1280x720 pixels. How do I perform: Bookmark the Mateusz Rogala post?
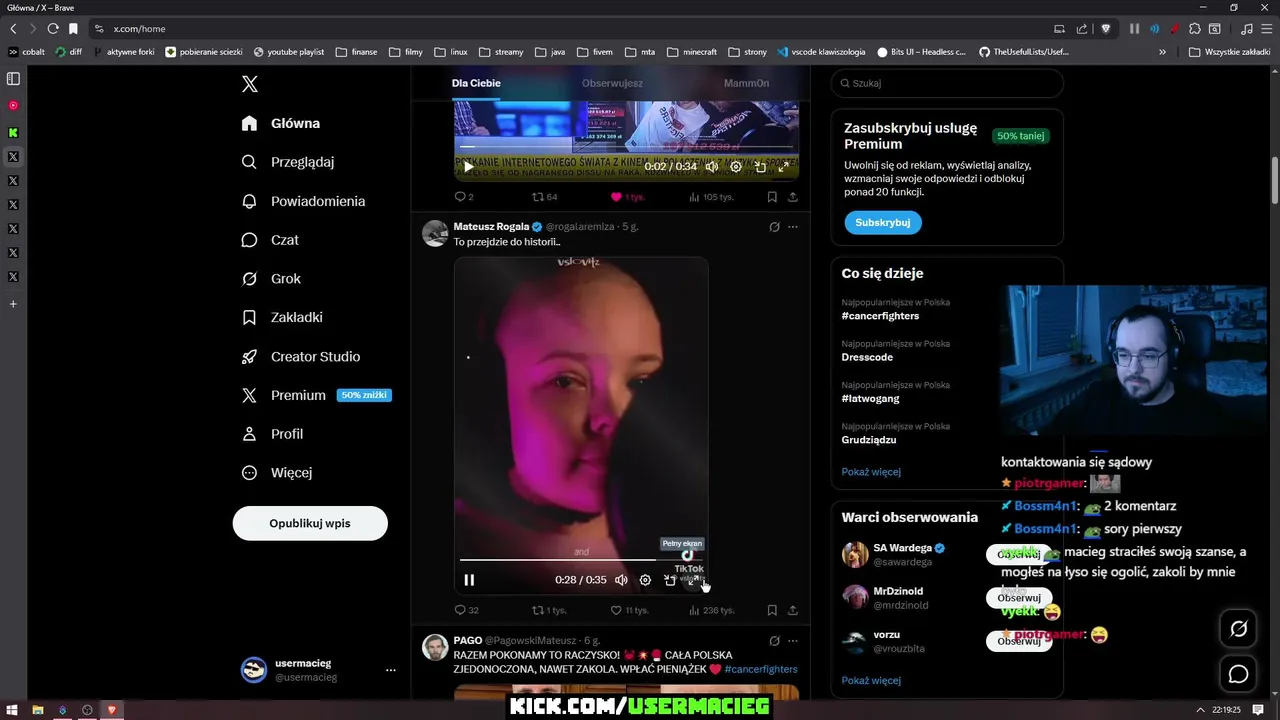pyautogui.click(x=772, y=610)
